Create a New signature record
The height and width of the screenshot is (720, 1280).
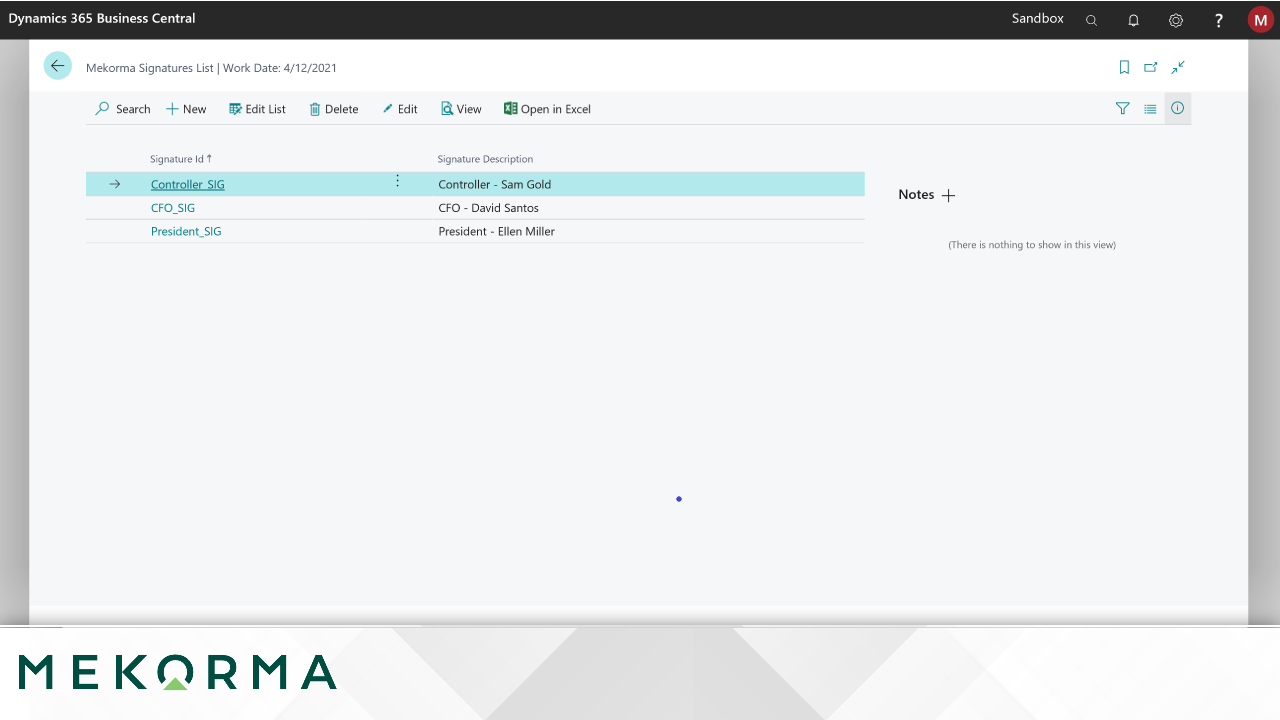(x=186, y=109)
